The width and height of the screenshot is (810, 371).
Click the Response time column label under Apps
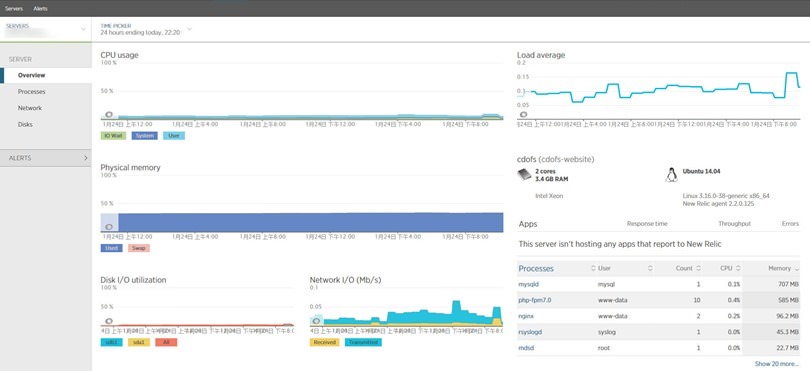pos(647,224)
